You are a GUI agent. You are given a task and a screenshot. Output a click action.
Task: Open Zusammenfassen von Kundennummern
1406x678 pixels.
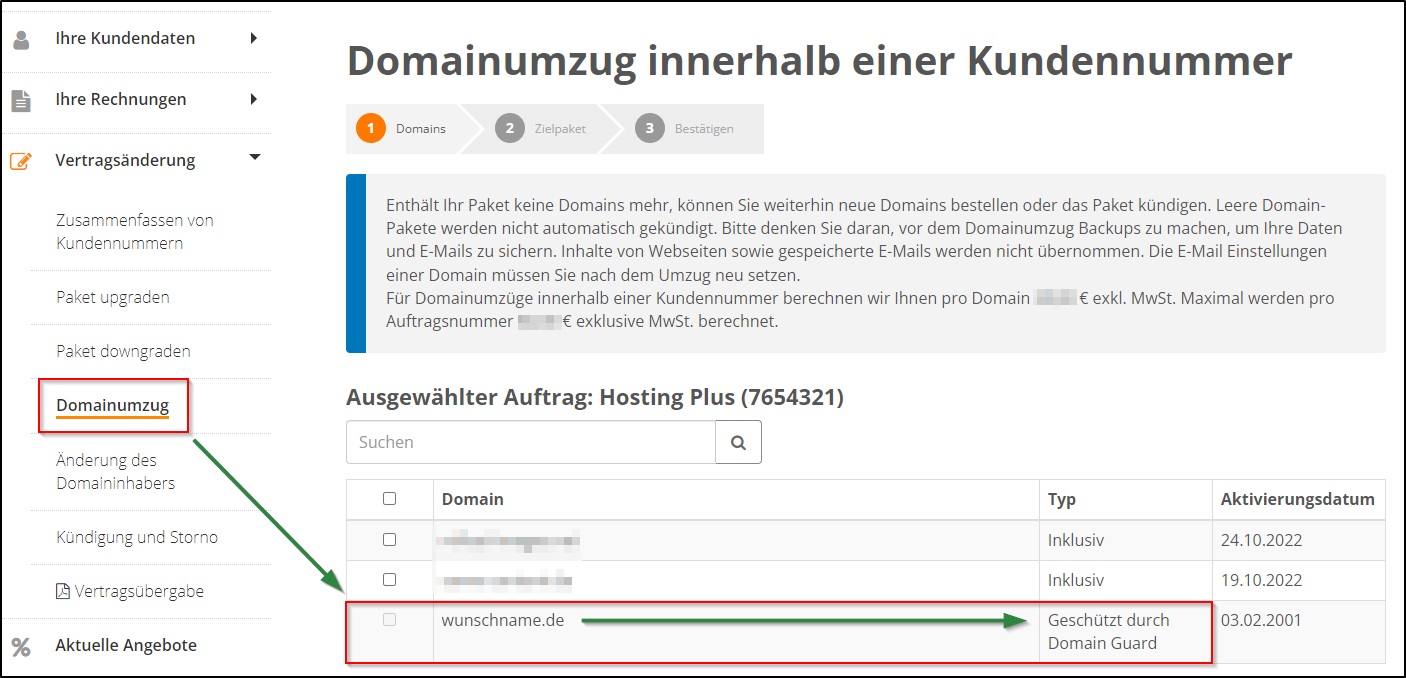pyautogui.click(x=135, y=231)
